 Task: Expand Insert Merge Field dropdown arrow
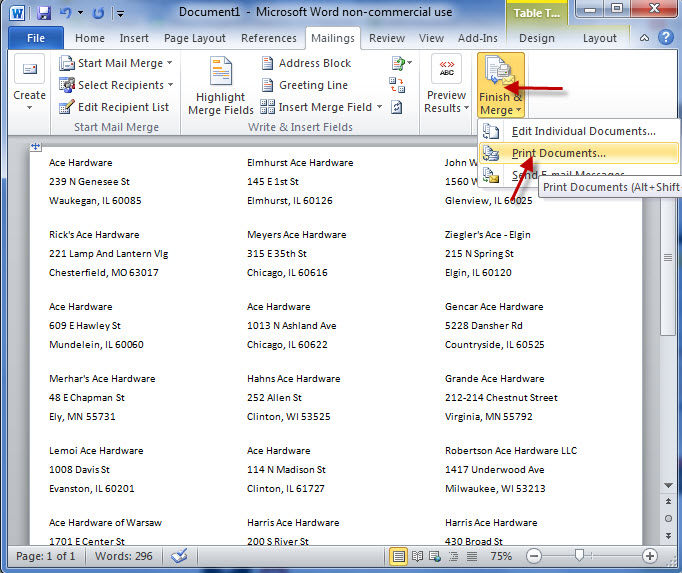(379, 107)
